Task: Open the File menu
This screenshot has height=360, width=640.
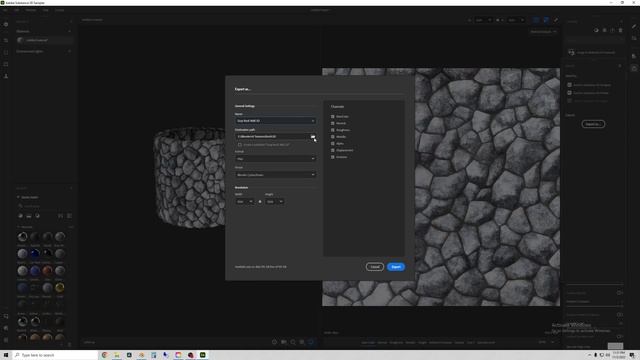Action: [6, 10]
